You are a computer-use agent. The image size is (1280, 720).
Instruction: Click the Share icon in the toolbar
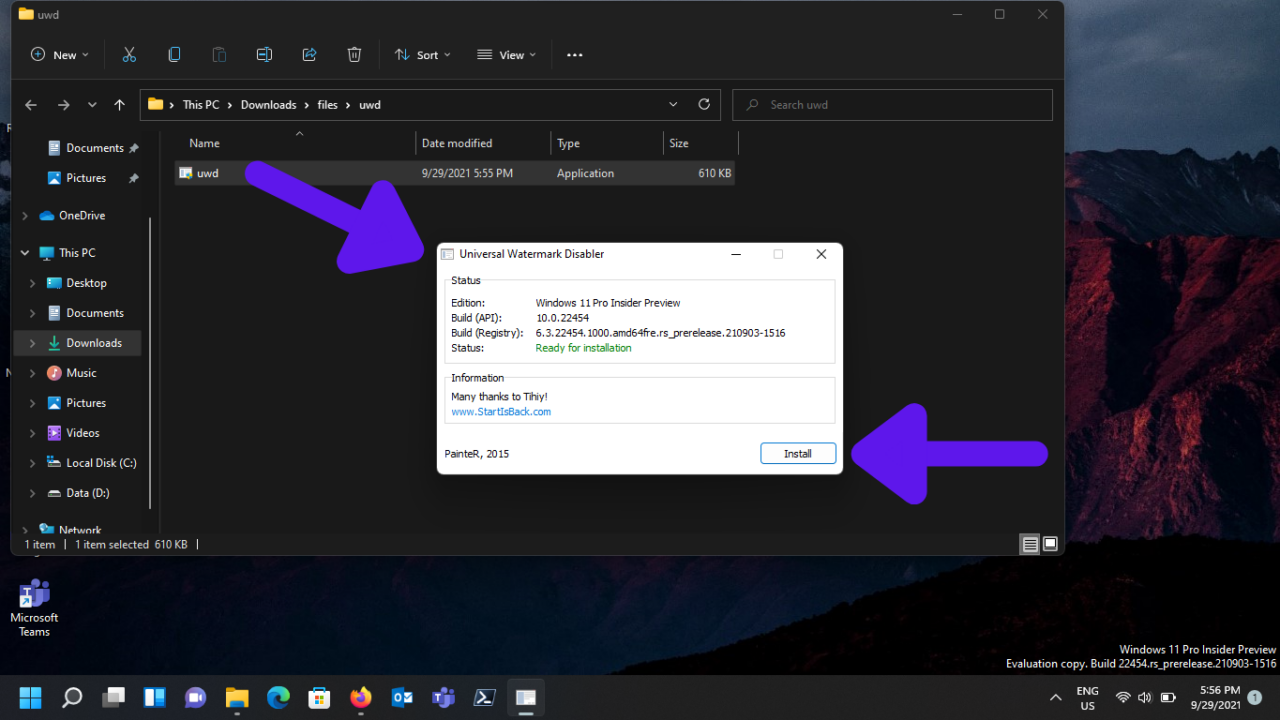tap(309, 54)
